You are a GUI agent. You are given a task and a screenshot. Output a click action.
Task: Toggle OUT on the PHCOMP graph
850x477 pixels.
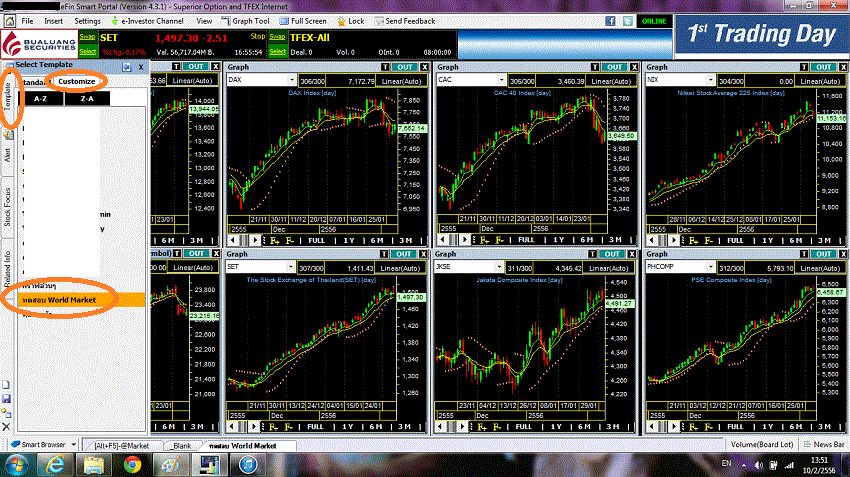[823, 254]
